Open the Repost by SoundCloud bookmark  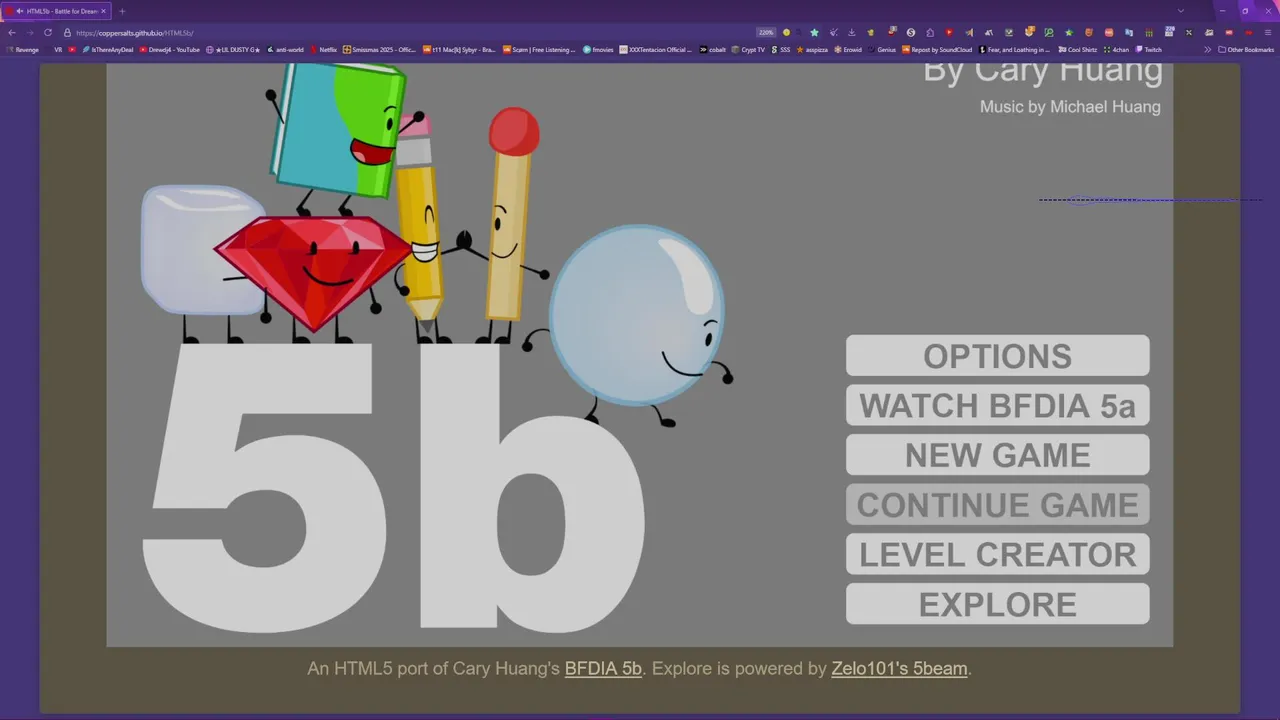(937, 49)
